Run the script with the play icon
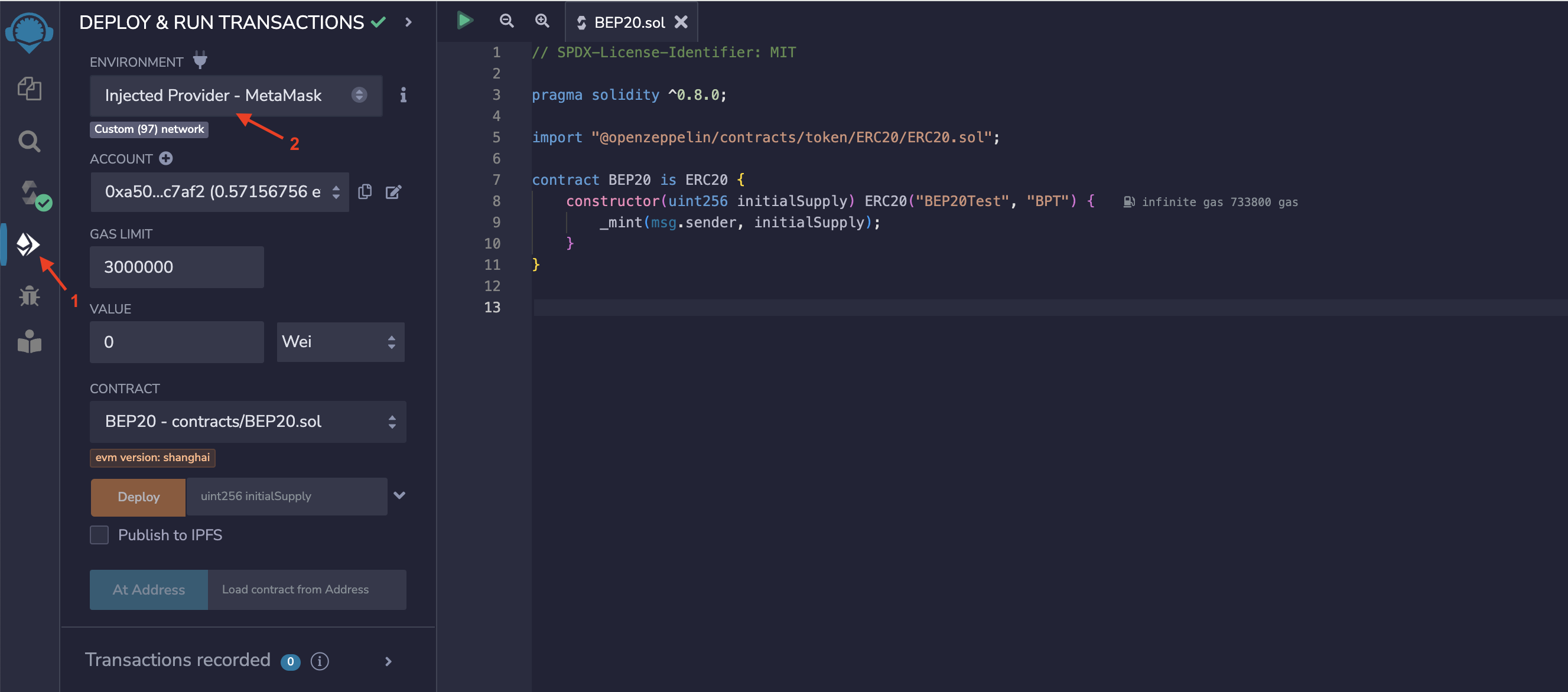 pos(464,21)
